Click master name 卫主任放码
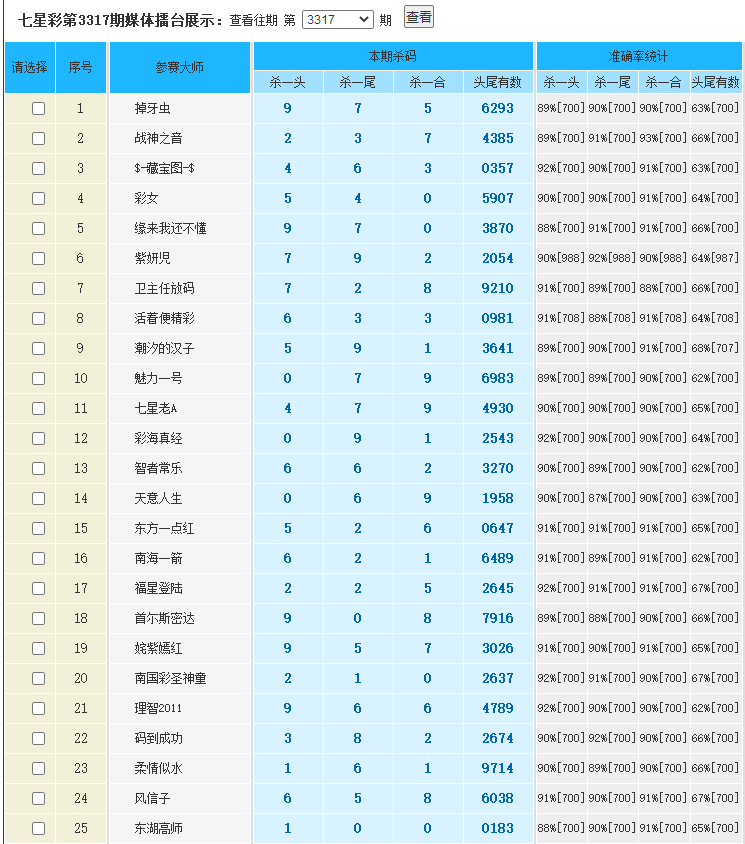Screen dimensions: 745x844 165,289
